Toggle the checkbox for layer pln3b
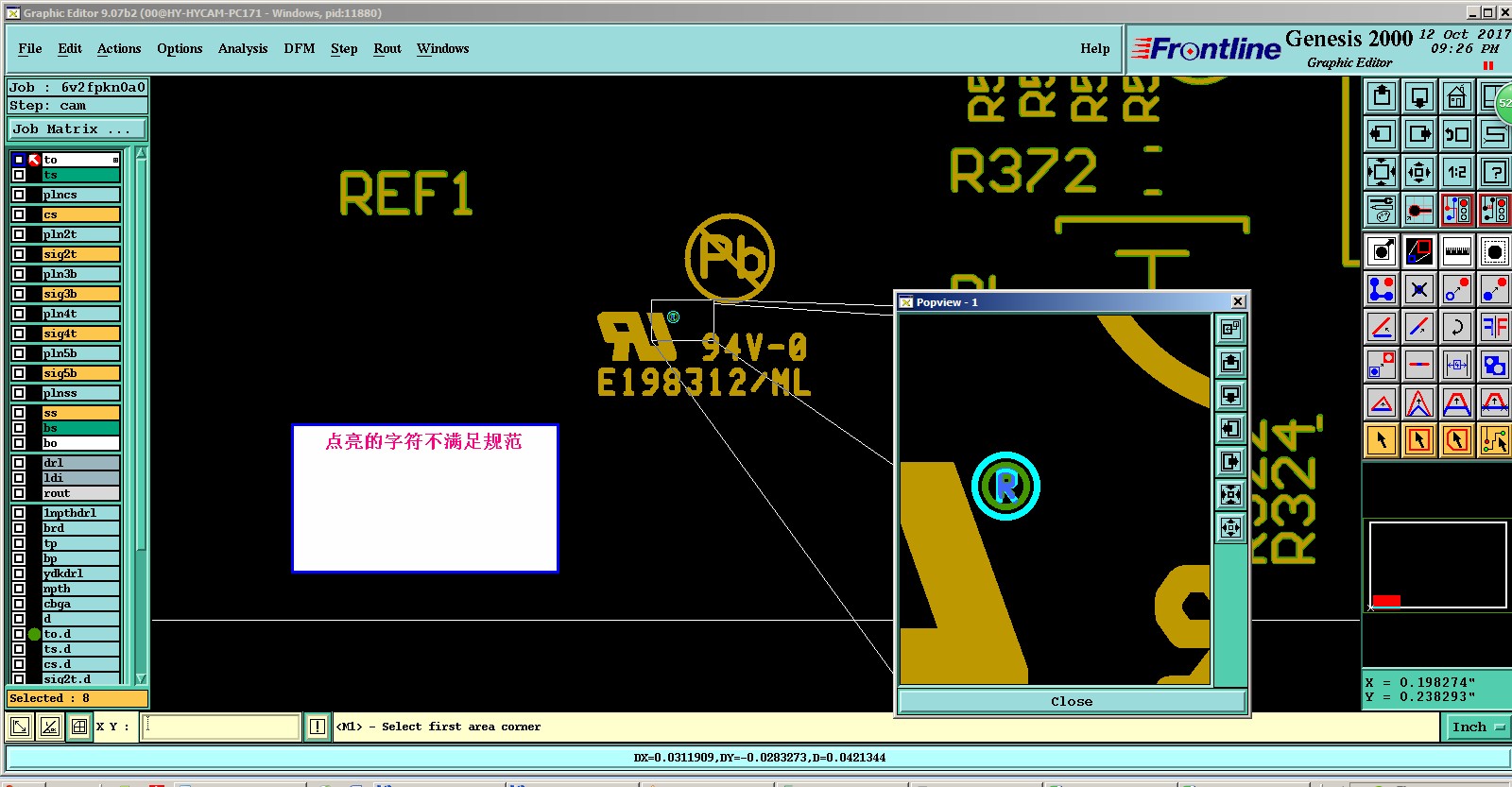Screen dimensions: 1512x787 tap(19, 274)
